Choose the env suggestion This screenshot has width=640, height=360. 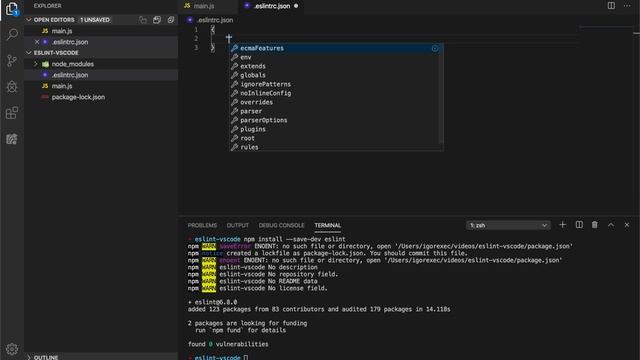[336, 57]
